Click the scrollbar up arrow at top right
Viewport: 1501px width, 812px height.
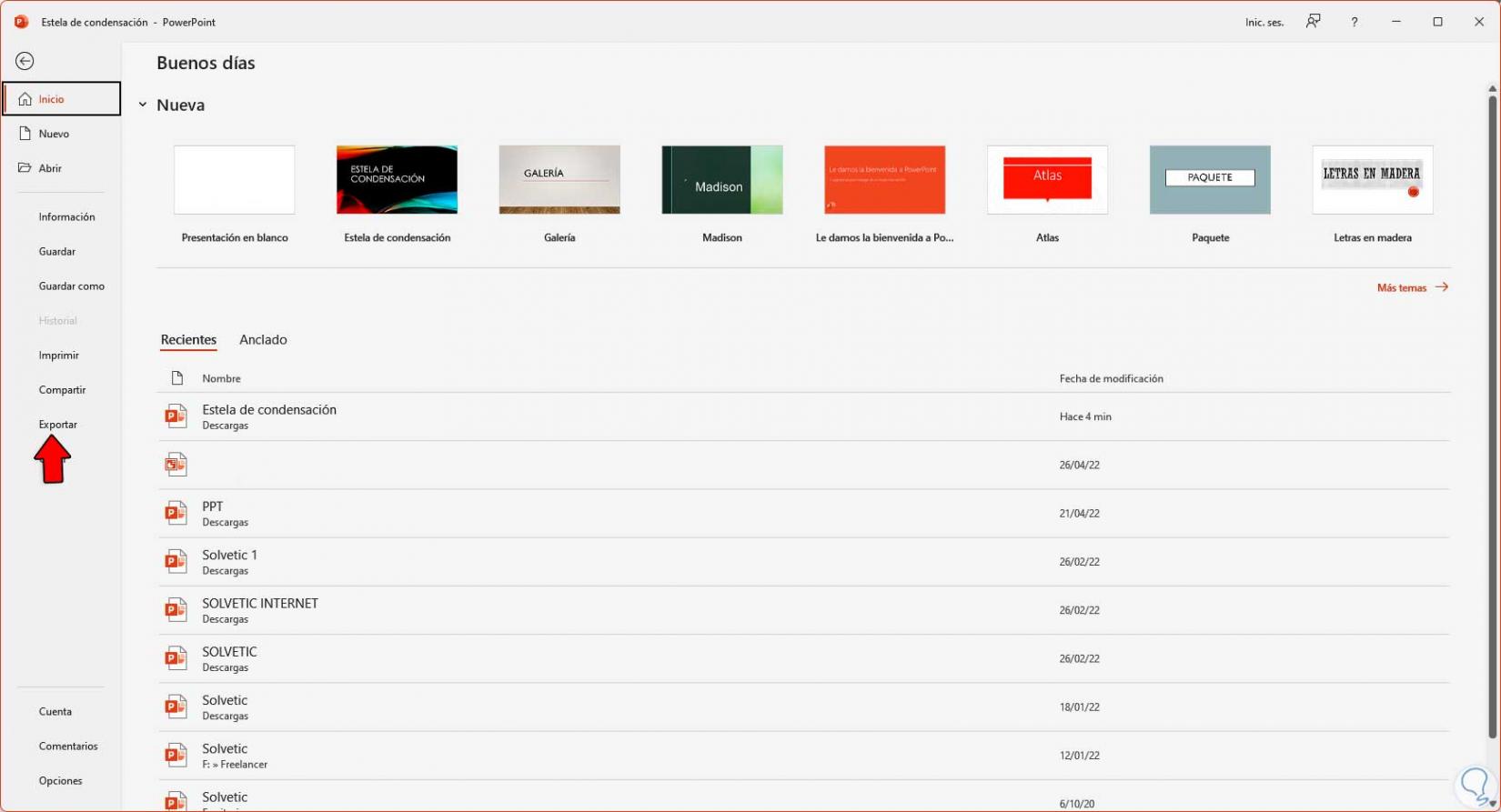point(1492,88)
